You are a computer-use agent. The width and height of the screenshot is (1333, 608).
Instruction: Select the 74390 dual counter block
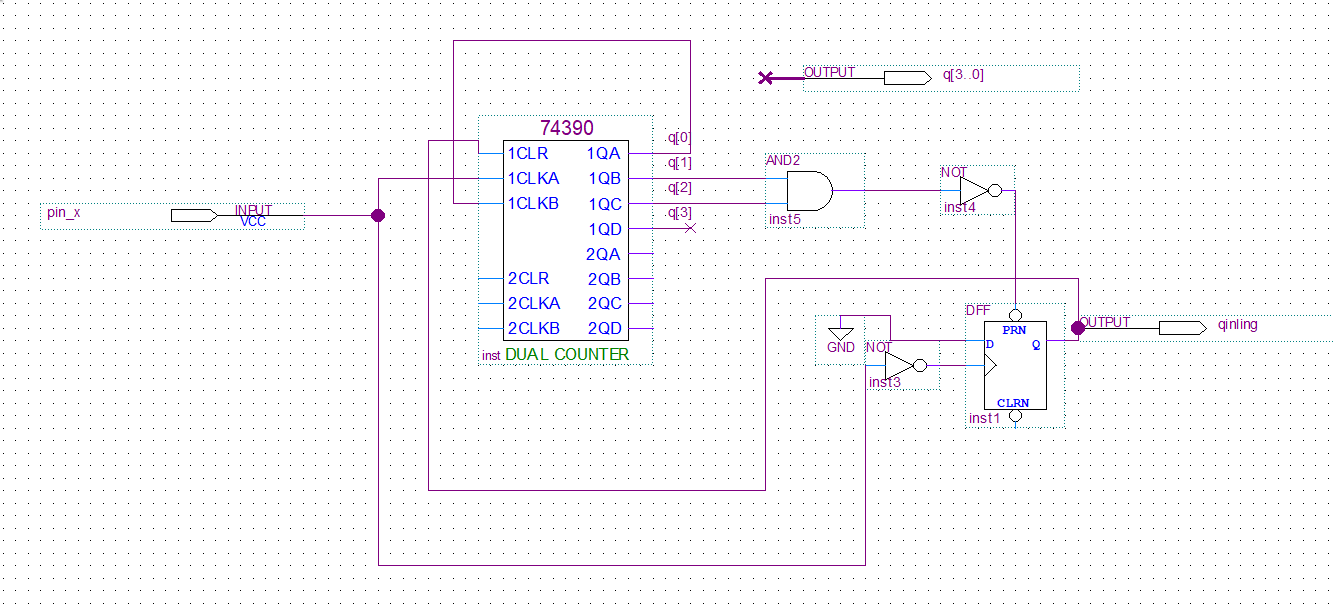point(566,240)
